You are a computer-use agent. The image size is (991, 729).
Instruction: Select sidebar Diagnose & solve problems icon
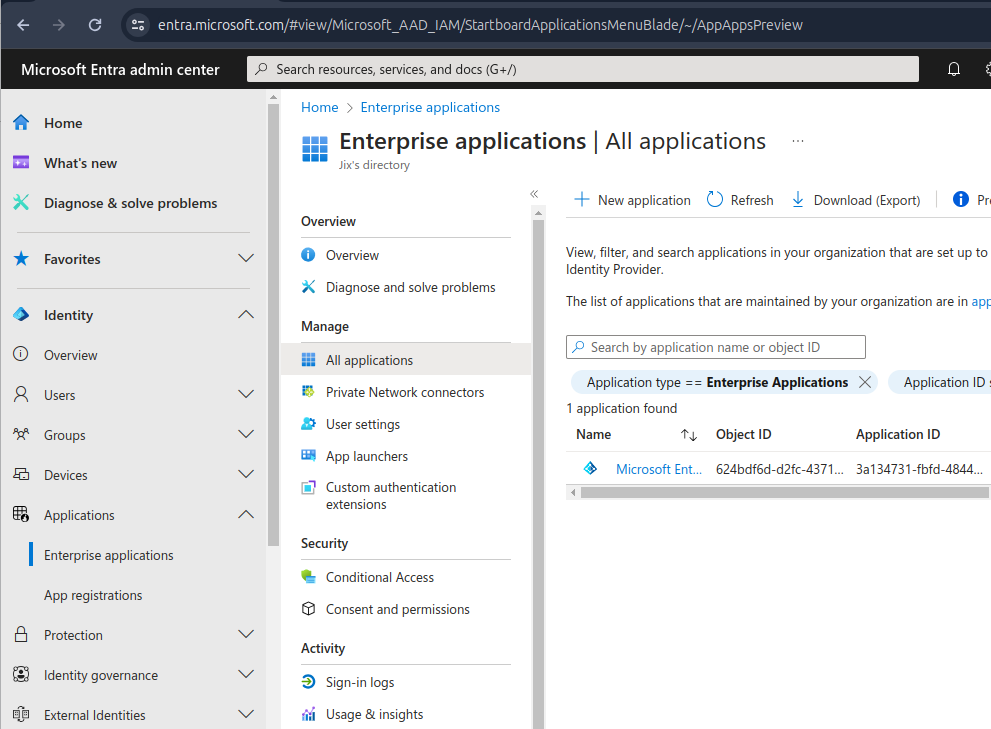(x=21, y=202)
